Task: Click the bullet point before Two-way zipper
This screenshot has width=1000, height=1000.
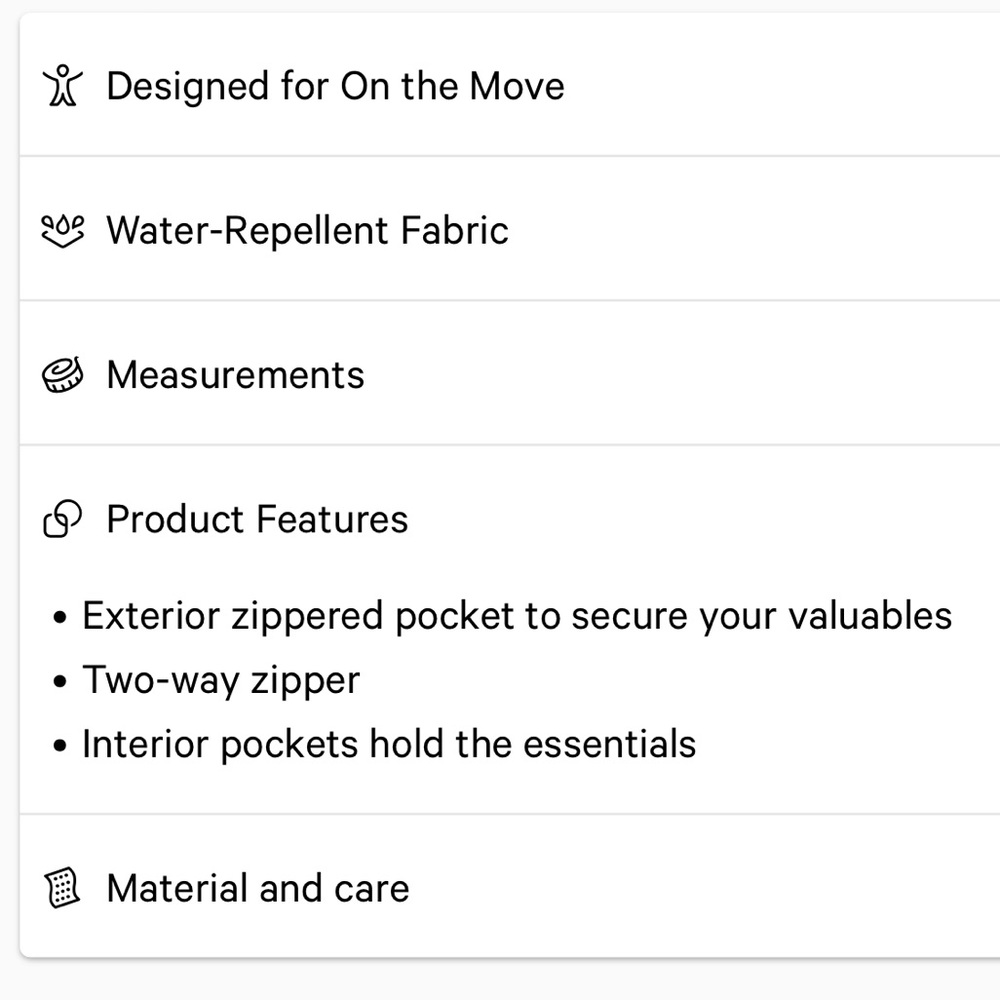Action: 61,682
